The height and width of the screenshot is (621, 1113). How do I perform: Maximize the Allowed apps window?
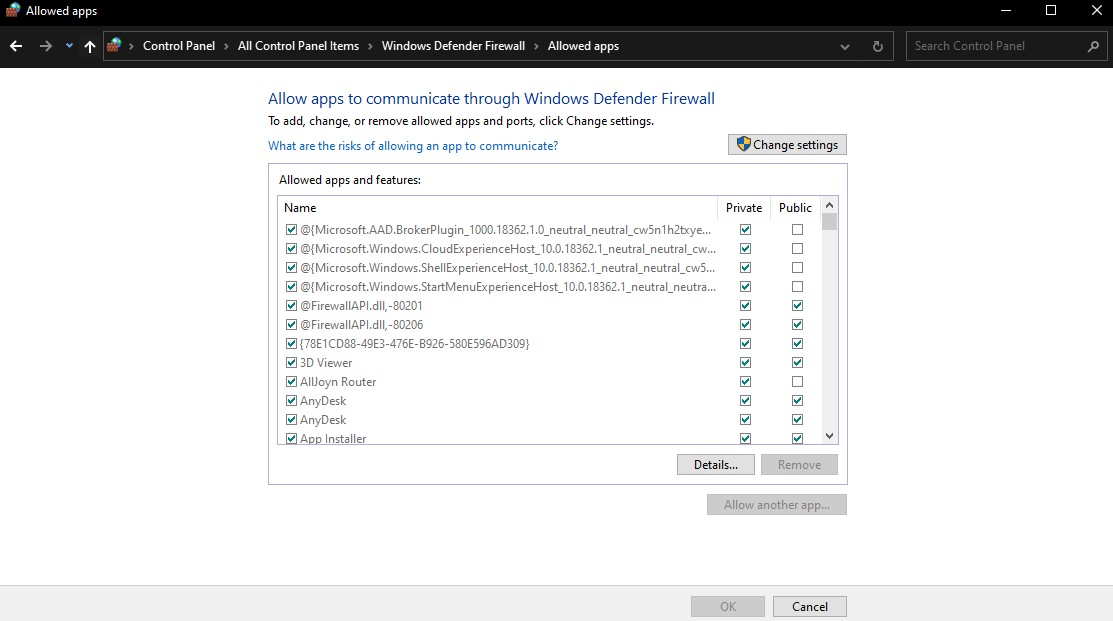(x=1051, y=10)
